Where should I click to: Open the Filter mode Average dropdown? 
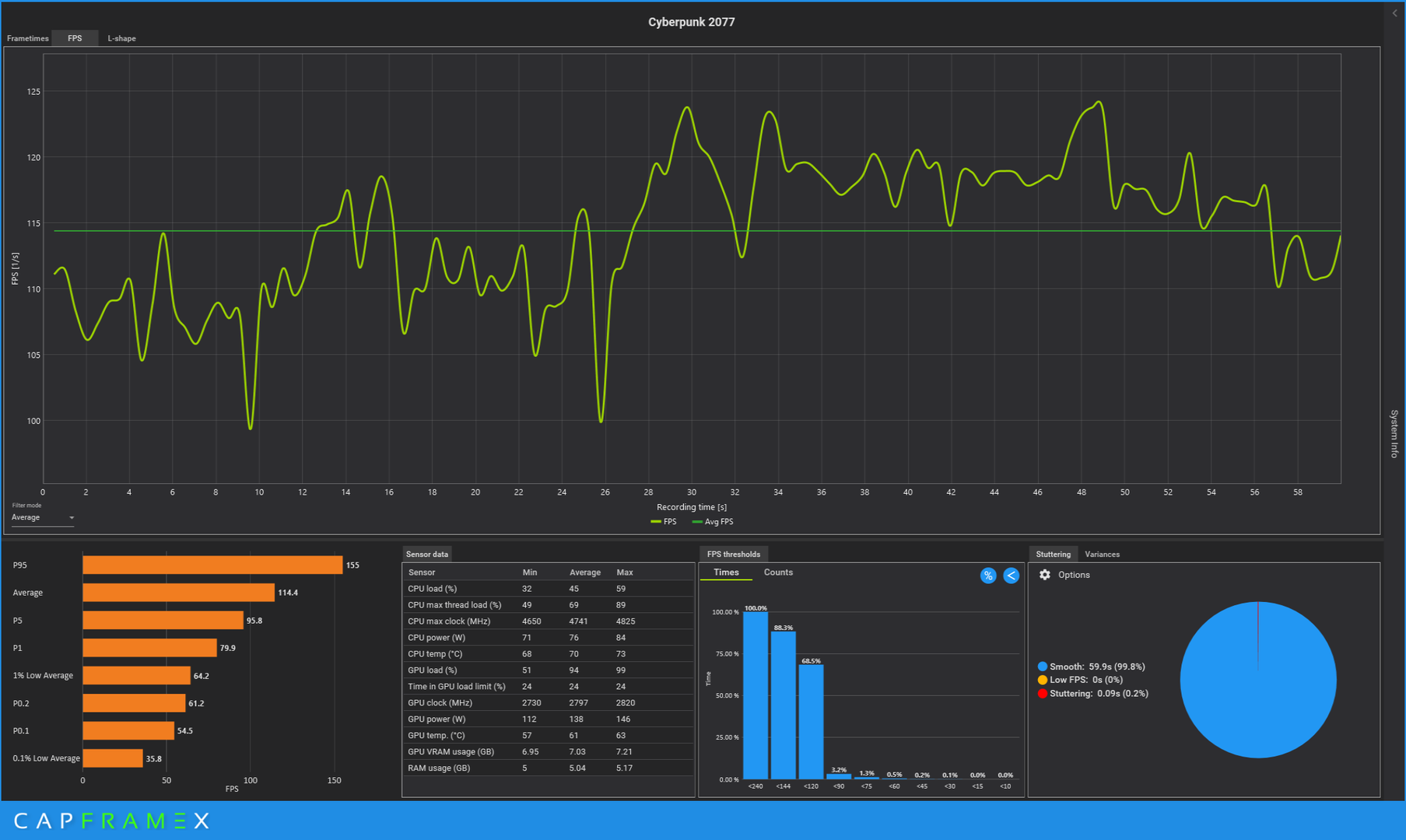pyautogui.click(x=43, y=518)
